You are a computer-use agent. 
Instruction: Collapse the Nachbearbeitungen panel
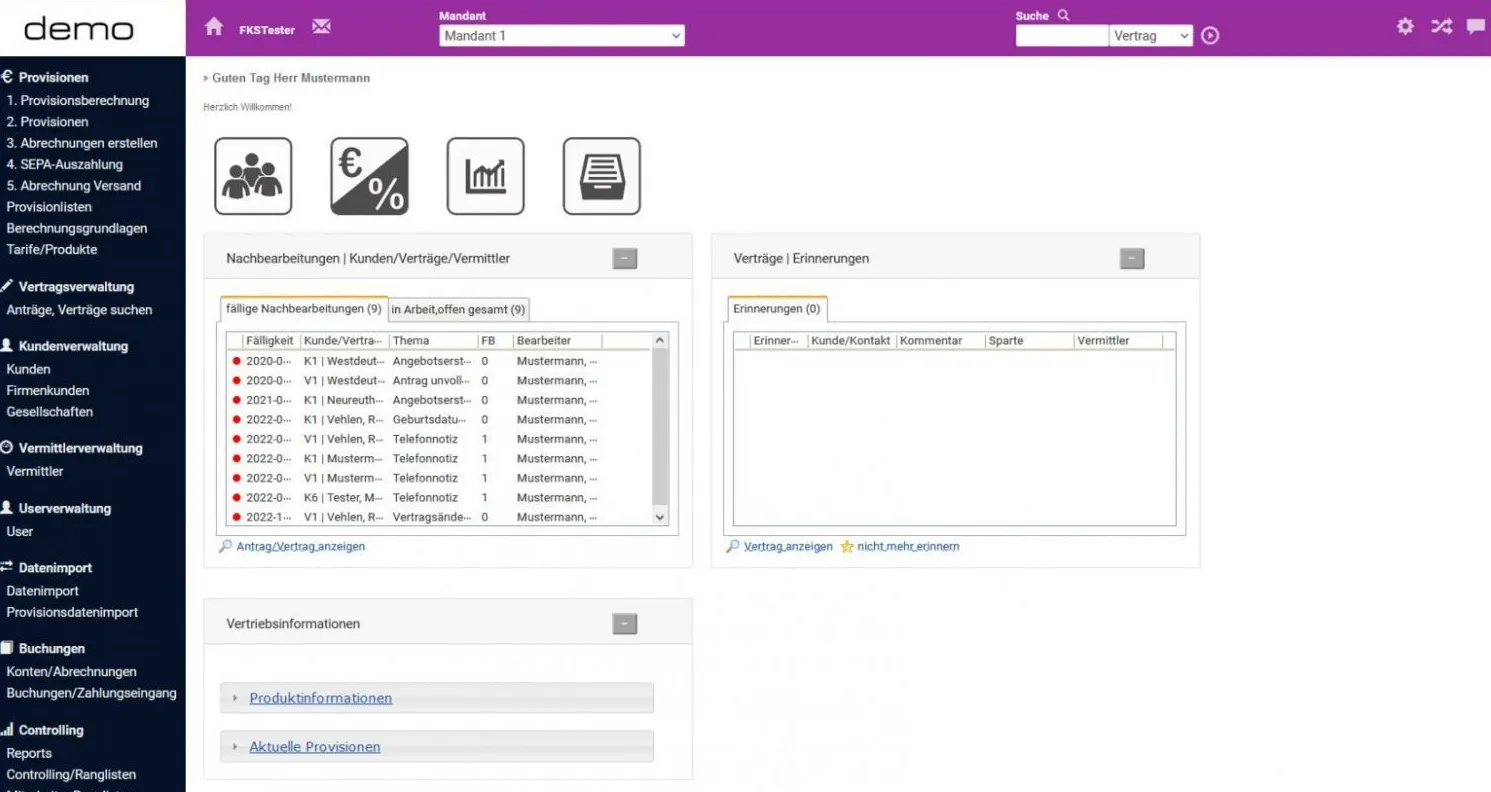(624, 259)
